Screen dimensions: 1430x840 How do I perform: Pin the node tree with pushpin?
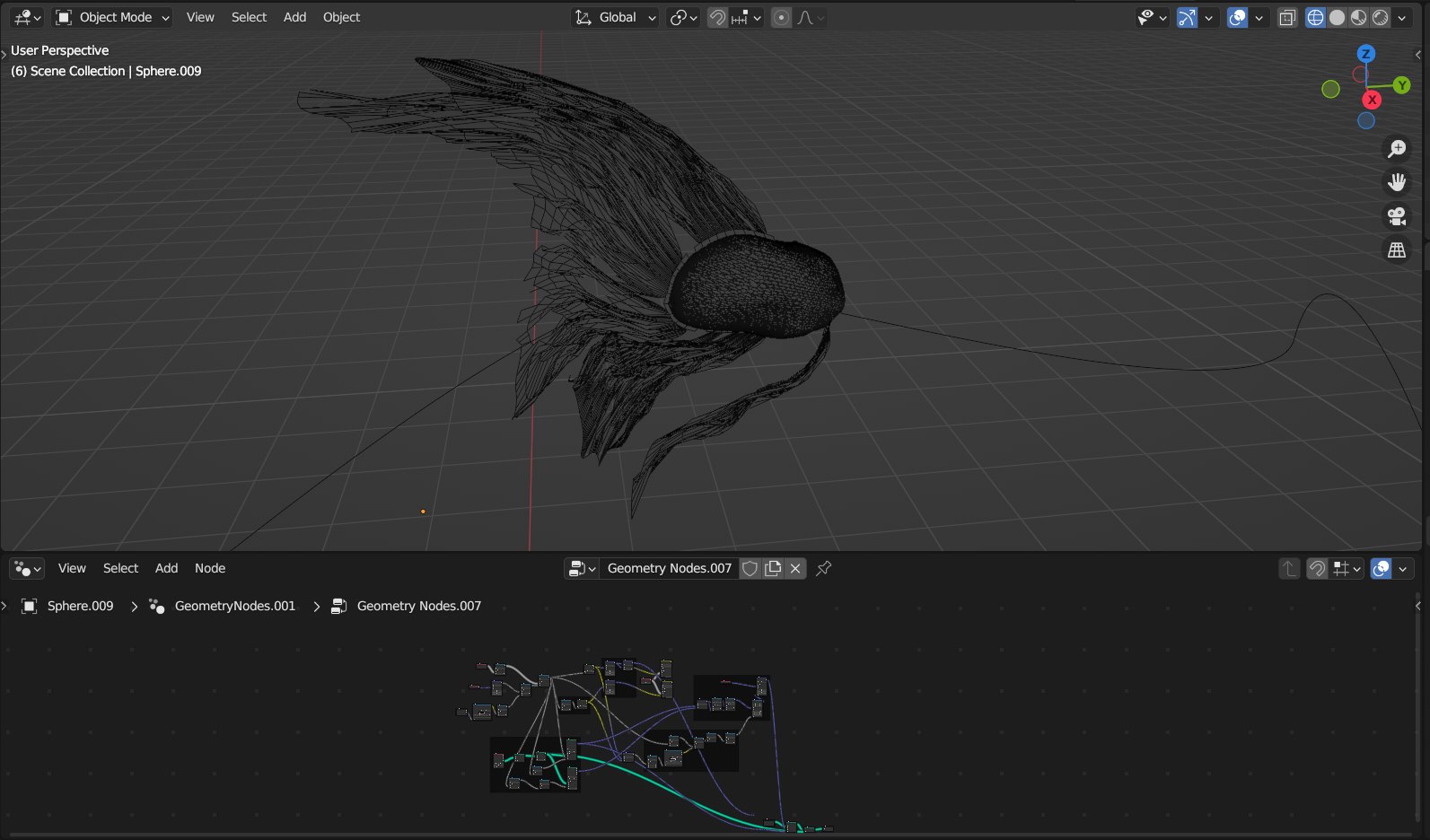coord(823,568)
